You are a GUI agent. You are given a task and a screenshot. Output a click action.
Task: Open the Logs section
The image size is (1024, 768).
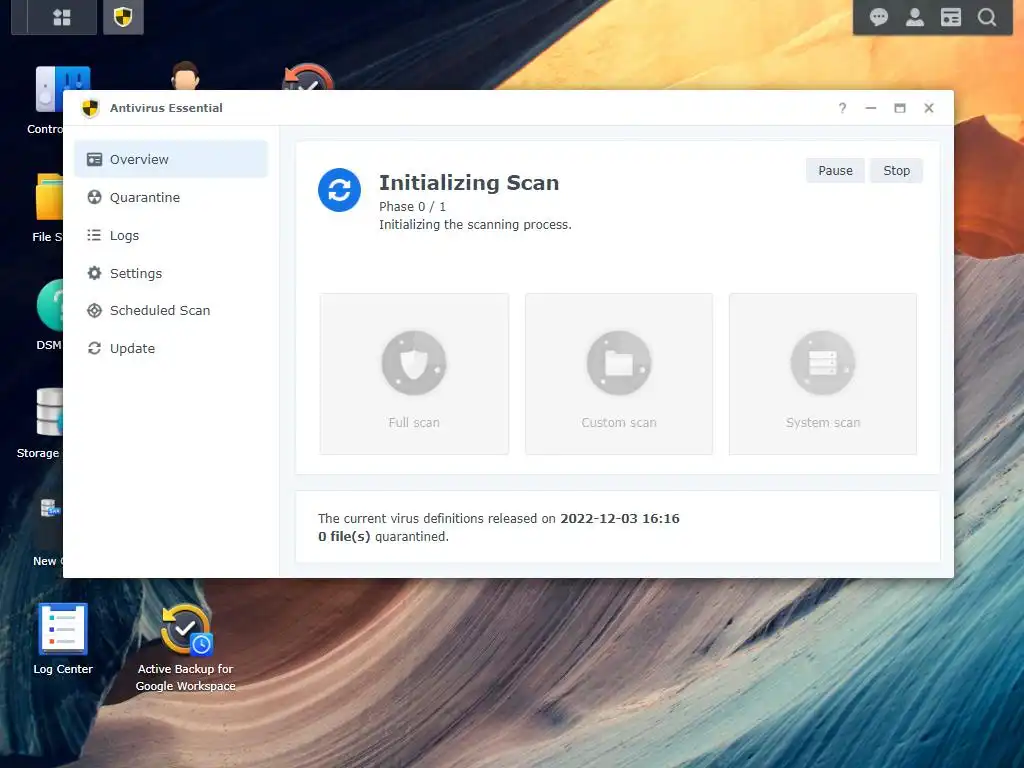(x=170, y=235)
